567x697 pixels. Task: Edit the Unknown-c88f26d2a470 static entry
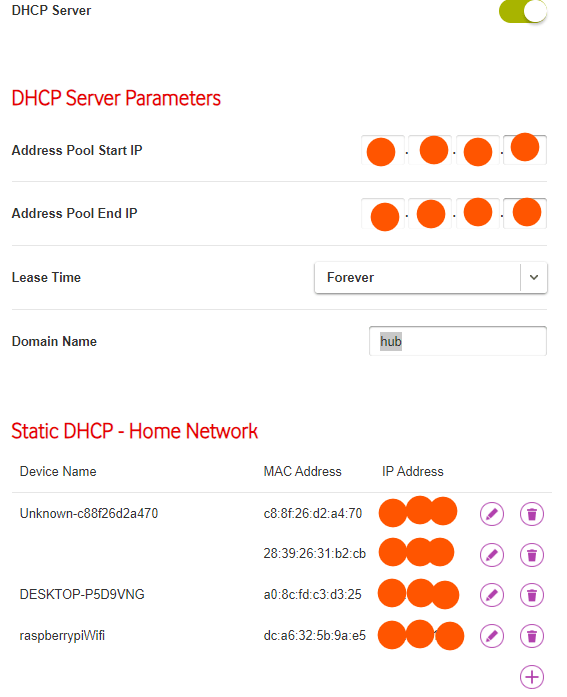(x=492, y=514)
